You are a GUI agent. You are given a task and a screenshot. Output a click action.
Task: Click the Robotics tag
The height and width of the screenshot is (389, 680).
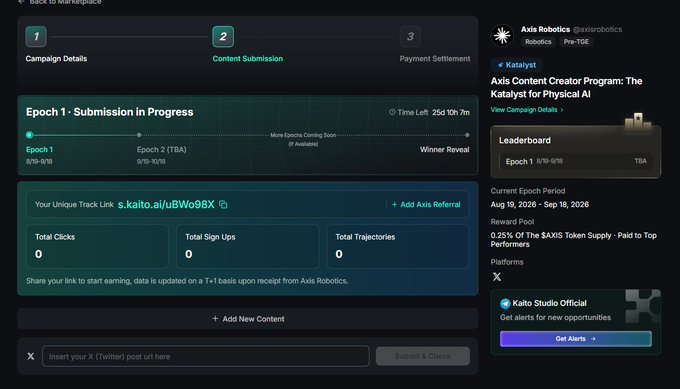pyautogui.click(x=538, y=42)
